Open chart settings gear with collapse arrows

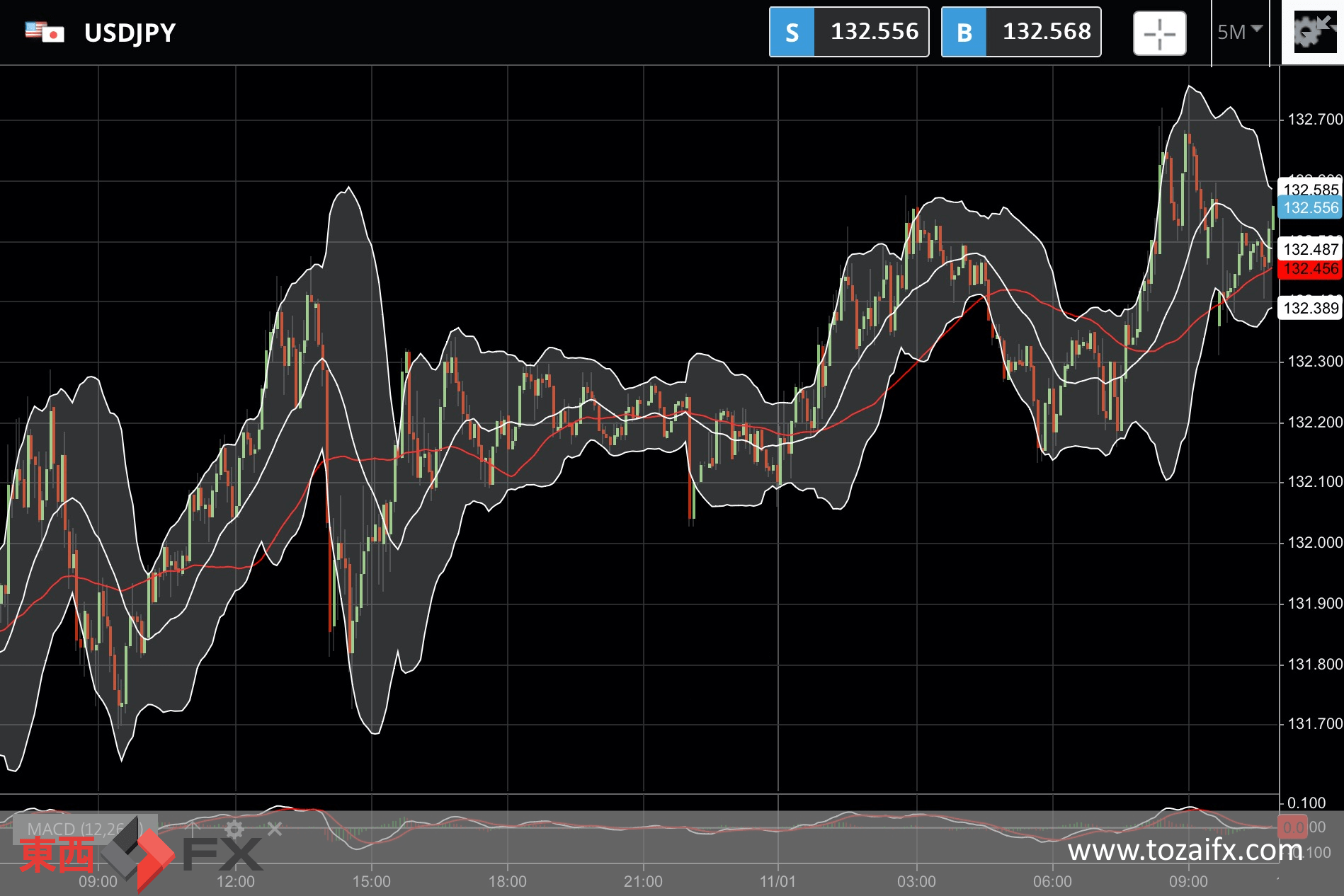1315,33
